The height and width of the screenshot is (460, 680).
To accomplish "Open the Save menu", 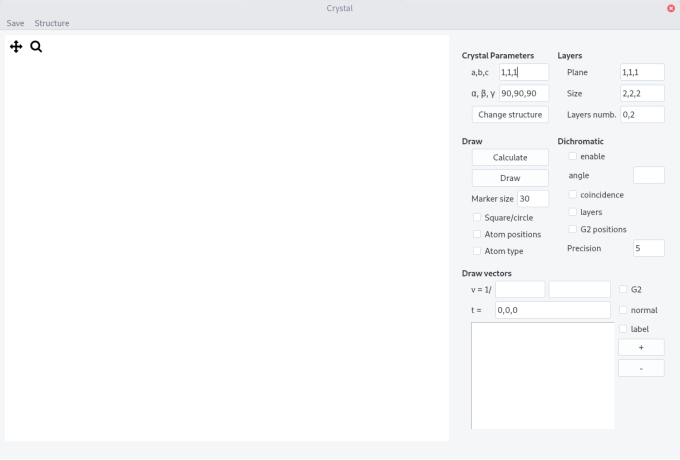I will [15, 23].
